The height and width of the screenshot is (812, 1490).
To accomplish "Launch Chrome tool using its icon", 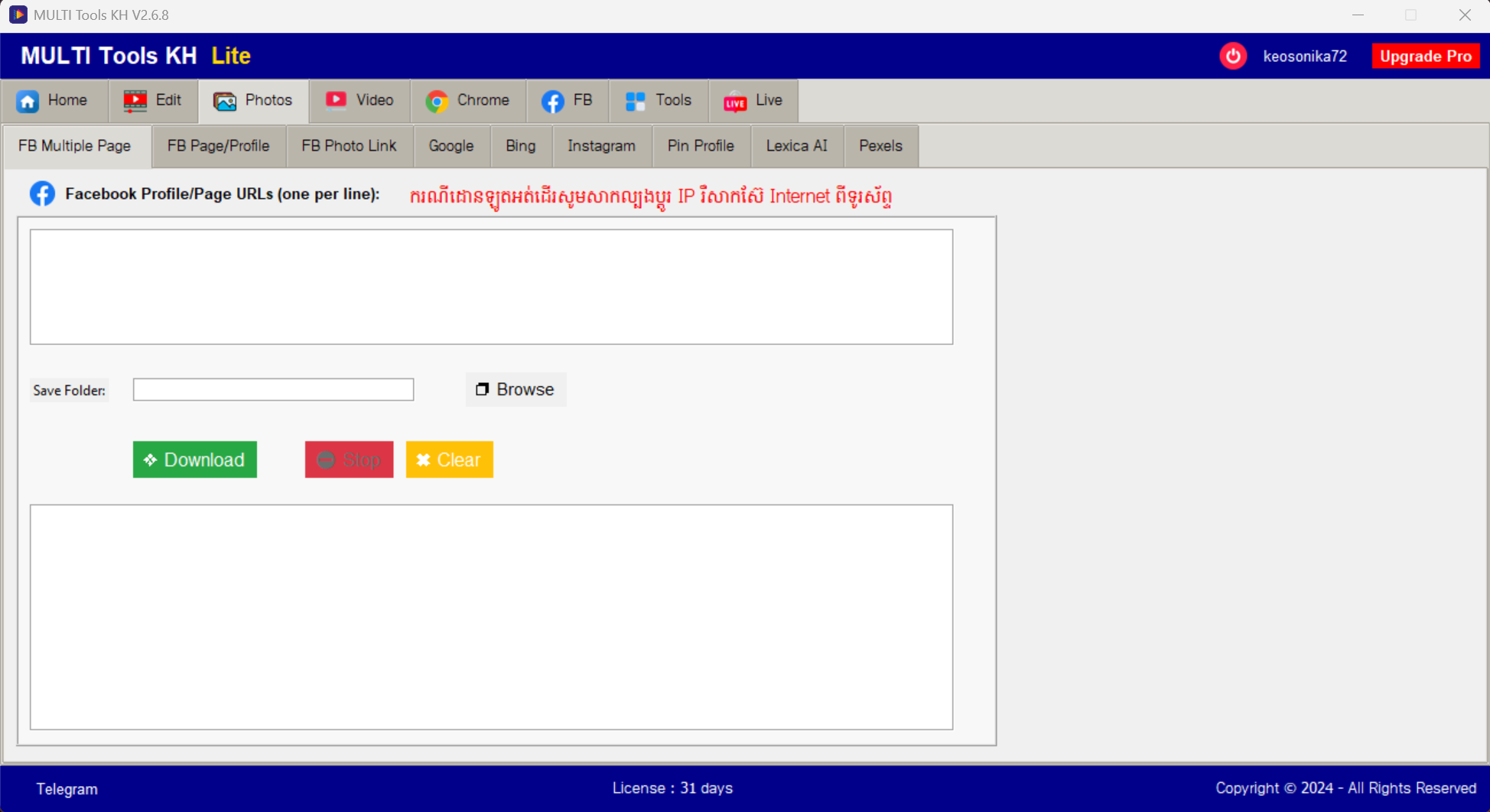I will 437,100.
